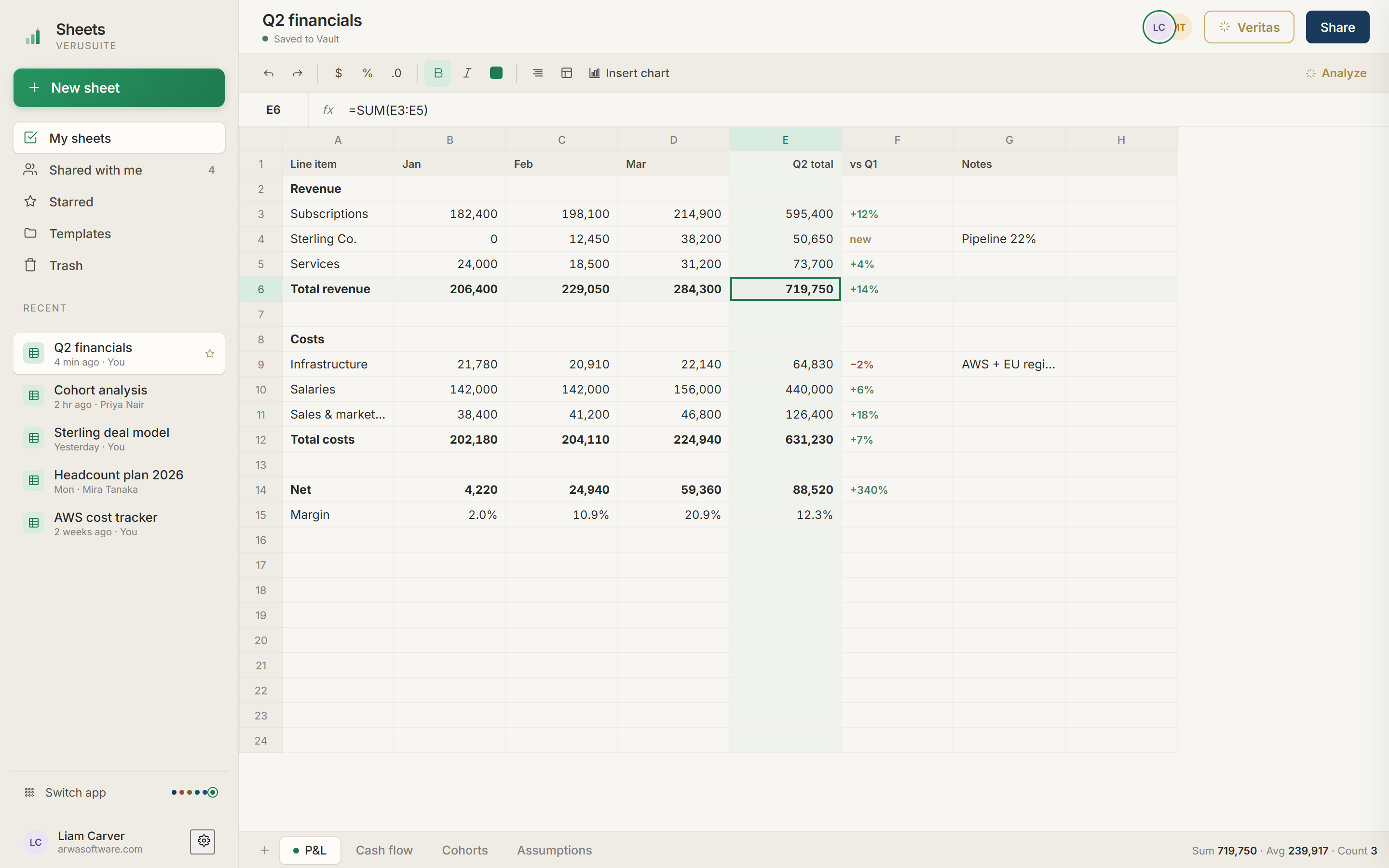Open the Analyze panel
1389x868 pixels.
(x=1335, y=73)
